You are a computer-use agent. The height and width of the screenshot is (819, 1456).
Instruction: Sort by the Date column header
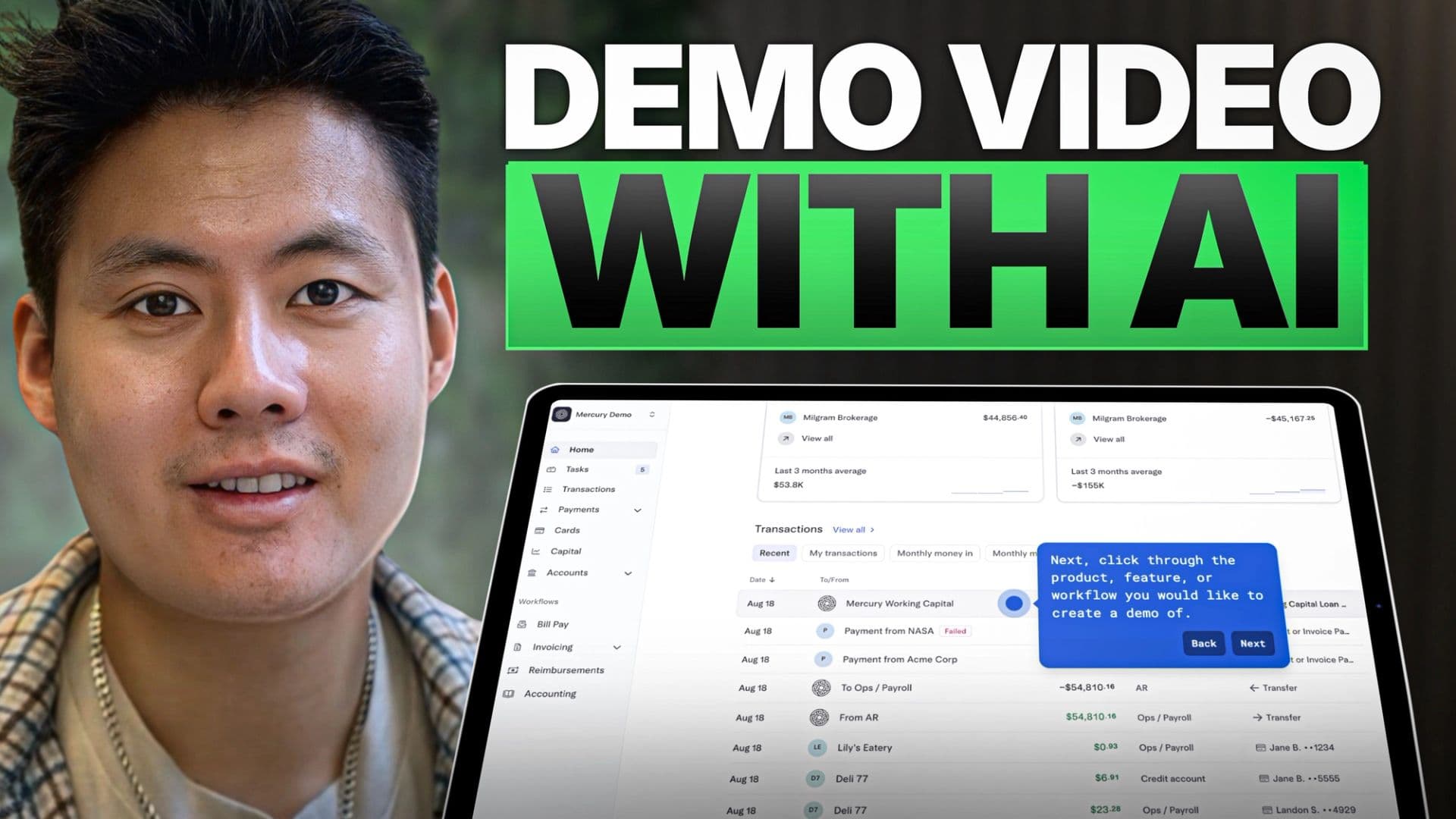point(761,580)
